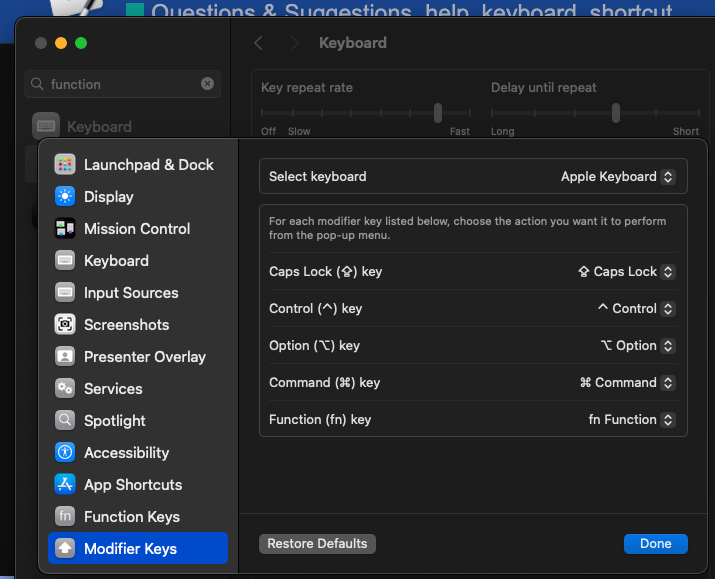Screen dimensions: 715x579
Task: Click the Screenshots icon in list
Action: [x=65, y=325]
